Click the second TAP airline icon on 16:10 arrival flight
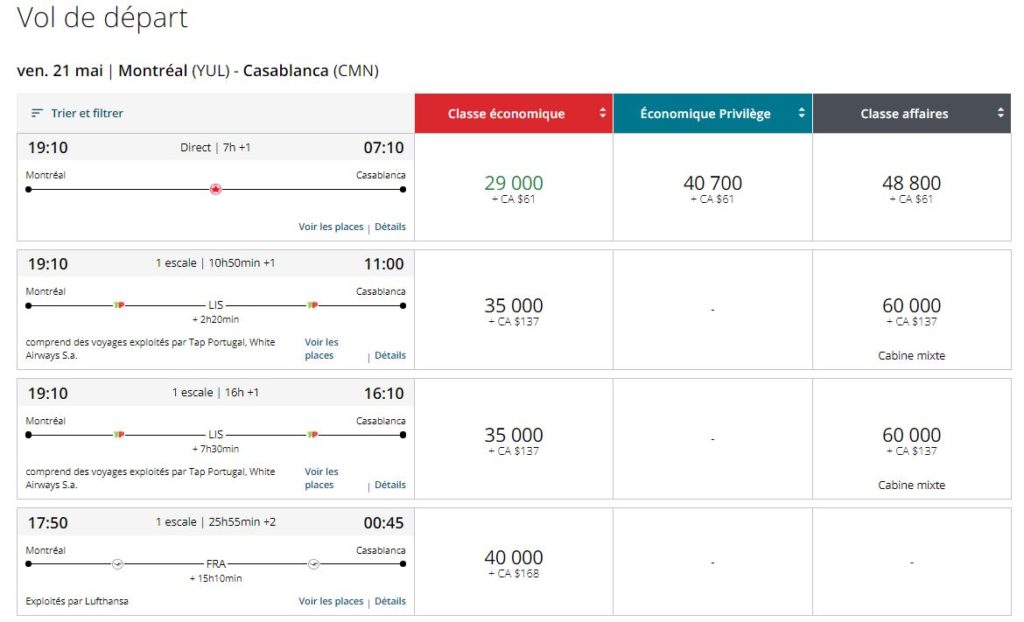This screenshot has height=622, width=1024. (x=312, y=435)
